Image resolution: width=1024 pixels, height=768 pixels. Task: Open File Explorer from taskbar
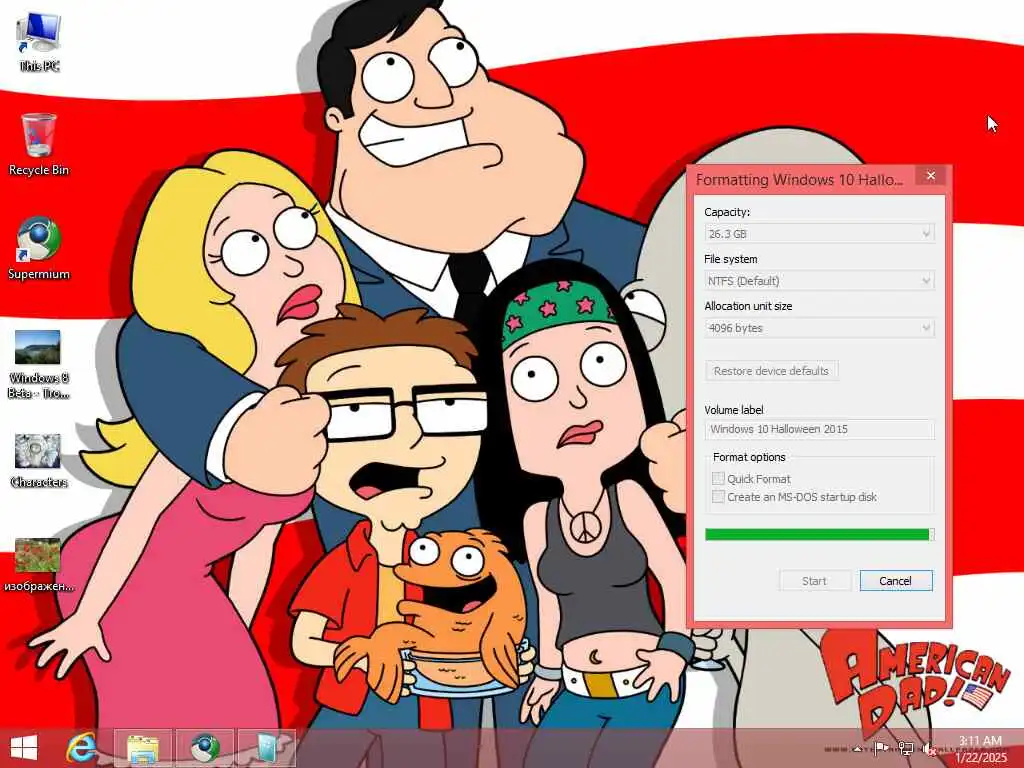(x=143, y=748)
